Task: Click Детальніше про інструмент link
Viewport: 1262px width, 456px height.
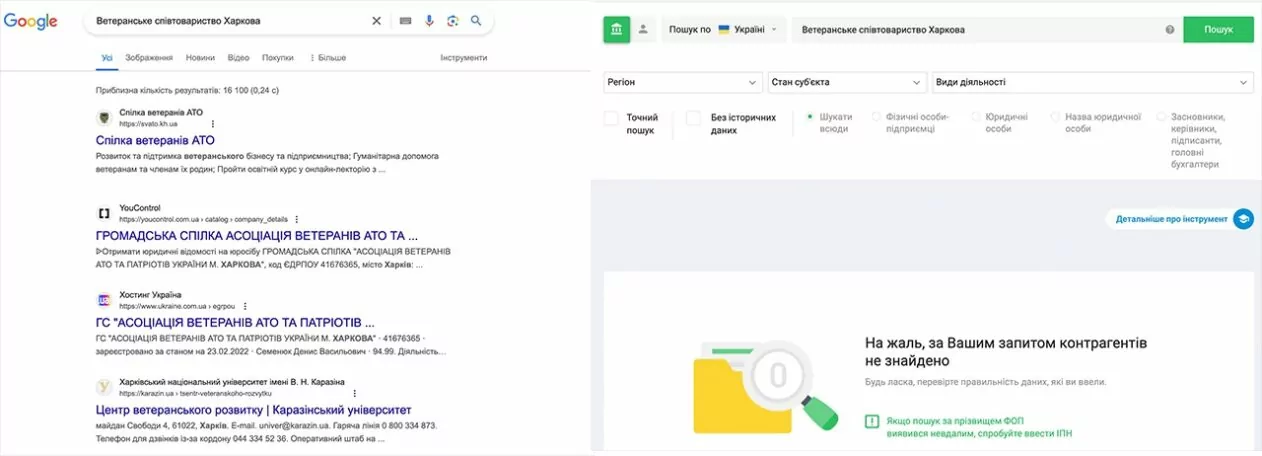Action: click(1172, 219)
